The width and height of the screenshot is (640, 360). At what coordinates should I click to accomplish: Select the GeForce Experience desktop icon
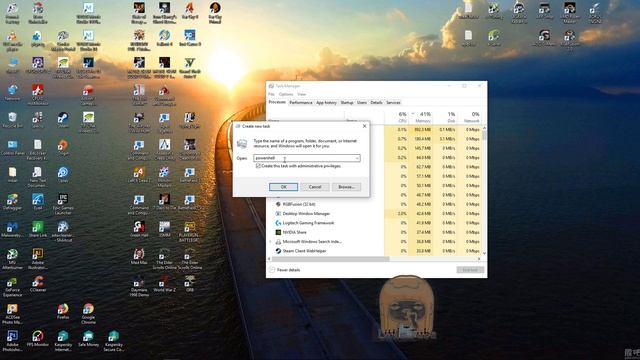tap(12, 287)
